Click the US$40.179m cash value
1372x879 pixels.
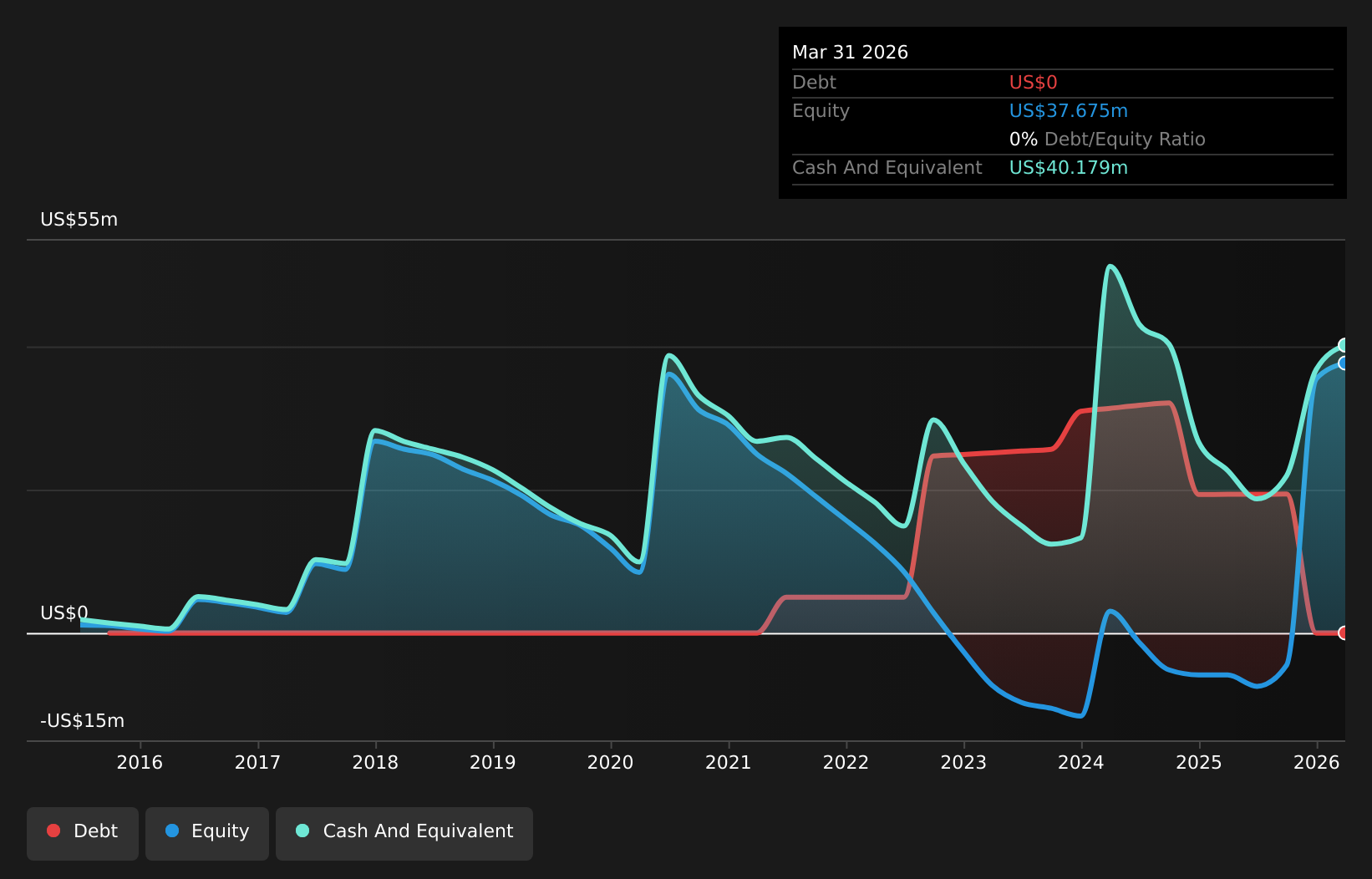pos(1069,168)
